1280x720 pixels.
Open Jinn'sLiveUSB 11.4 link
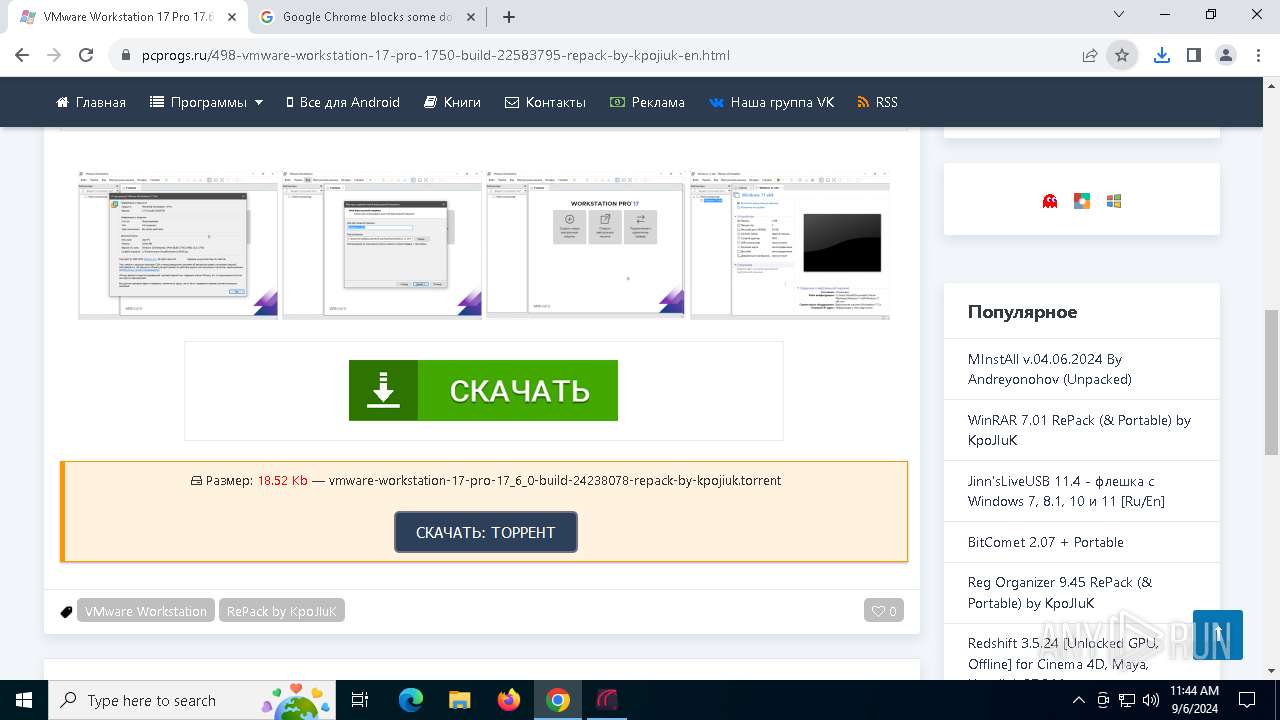click(x=1066, y=491)
